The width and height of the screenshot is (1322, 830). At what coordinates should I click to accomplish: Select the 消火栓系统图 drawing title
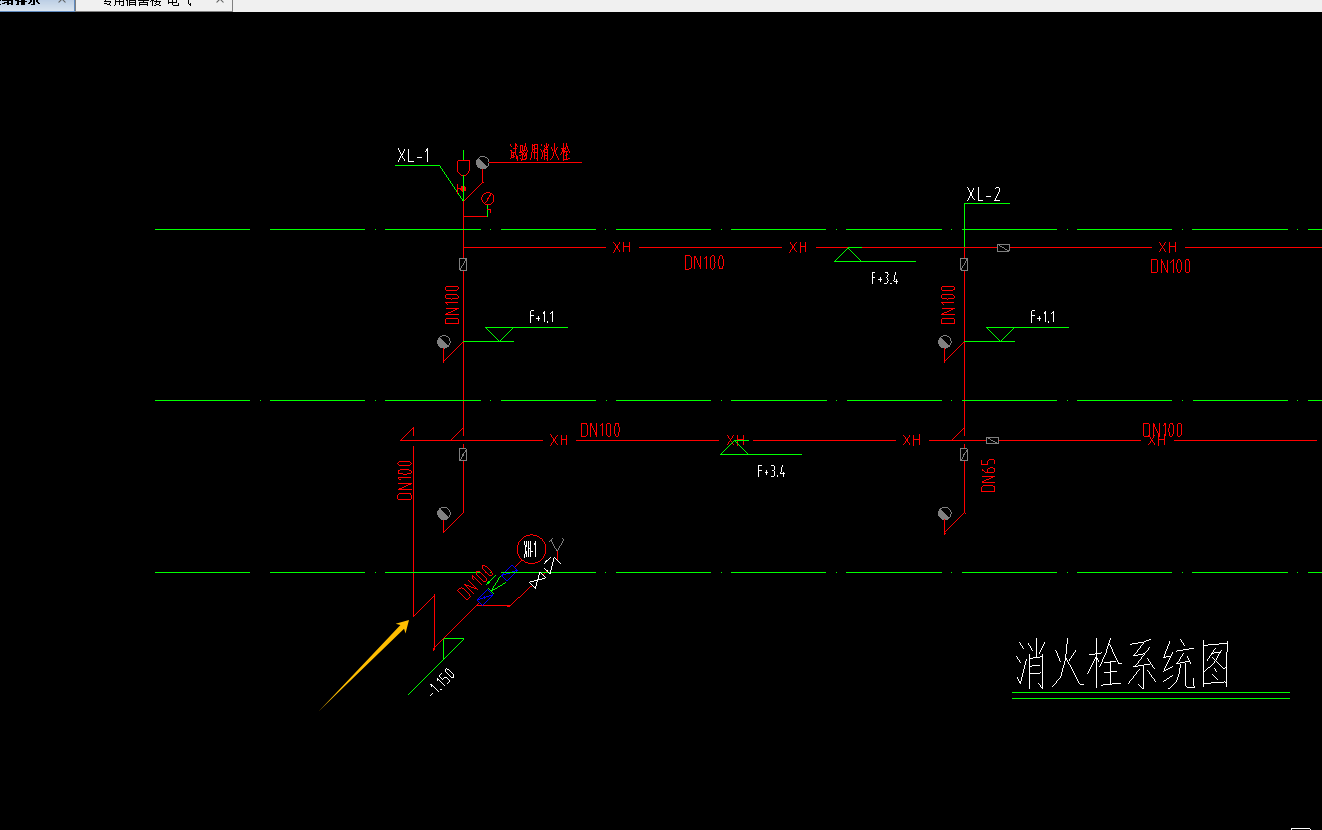click(1123, 665)
